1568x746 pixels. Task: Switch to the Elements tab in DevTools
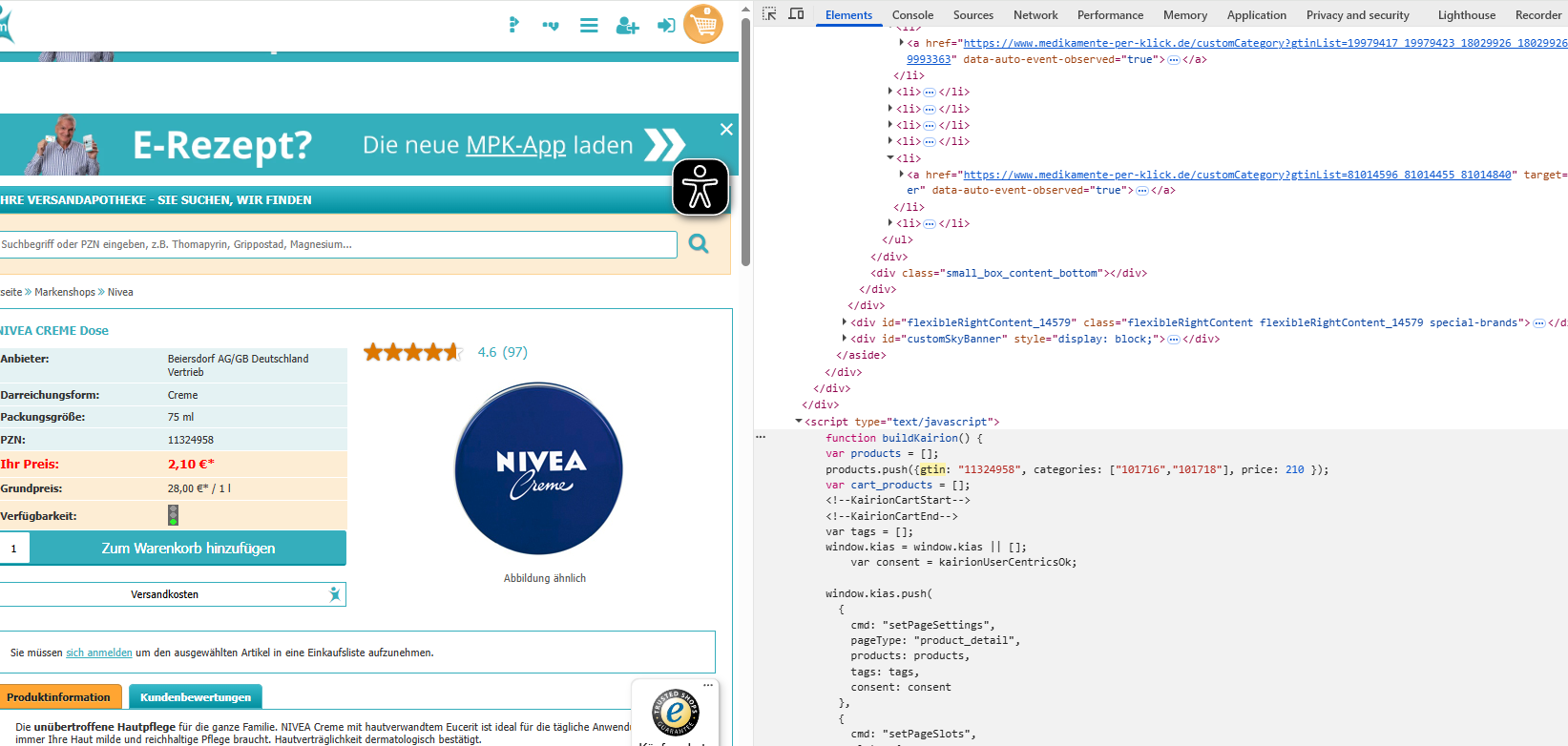(848, 15)
